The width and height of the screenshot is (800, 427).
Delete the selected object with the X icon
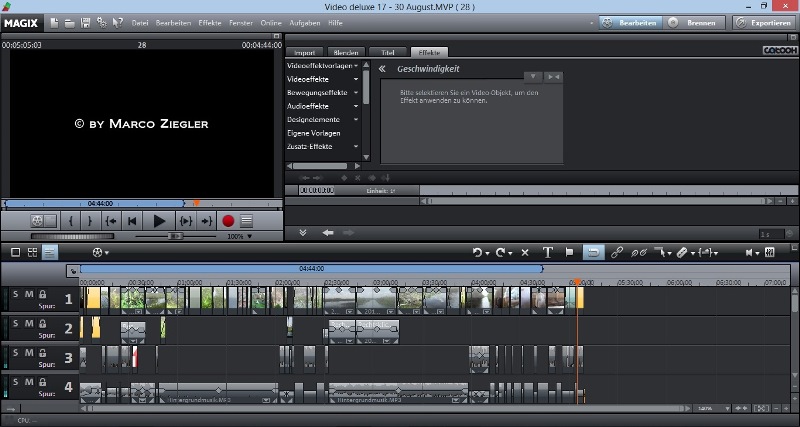(x=525, y=252)
